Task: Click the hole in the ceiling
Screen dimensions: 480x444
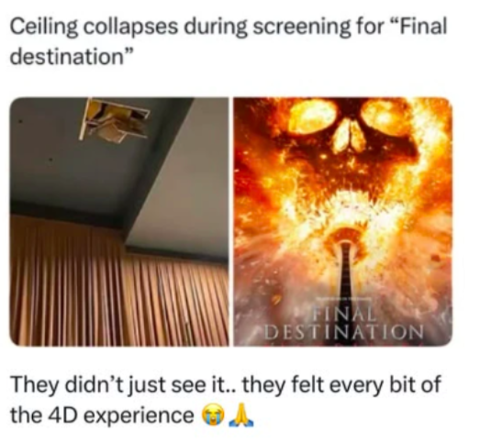Action: pos(114,120)
